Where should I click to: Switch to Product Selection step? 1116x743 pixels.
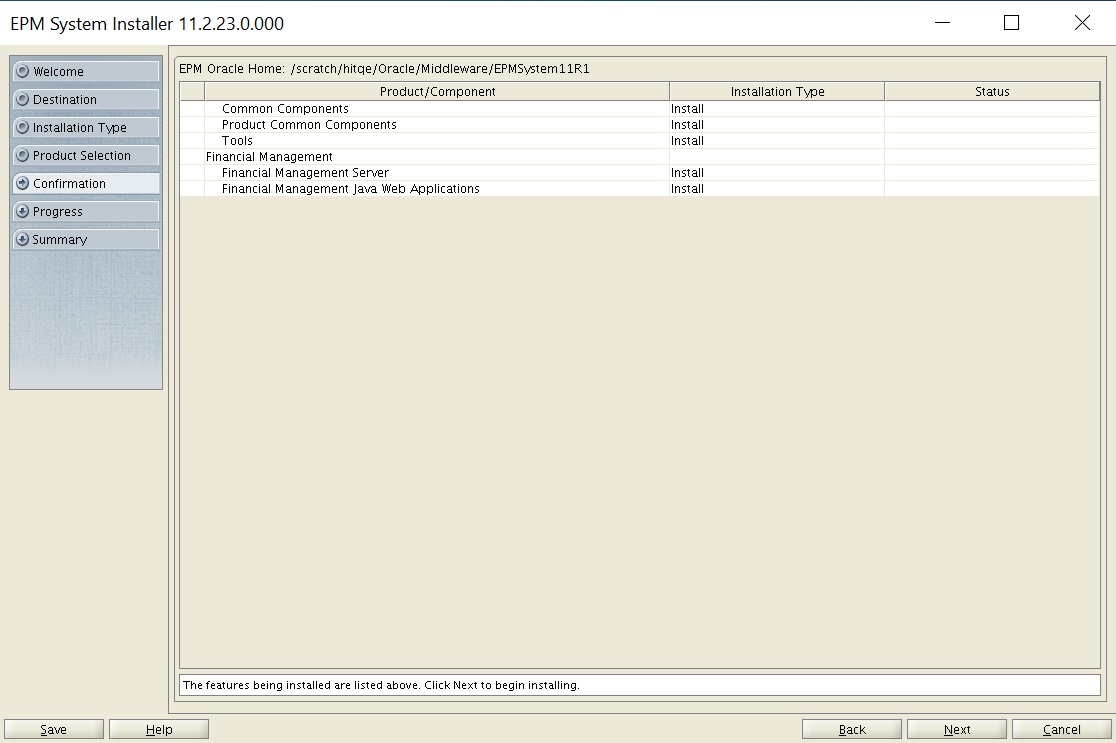click(x=85, y=155)
